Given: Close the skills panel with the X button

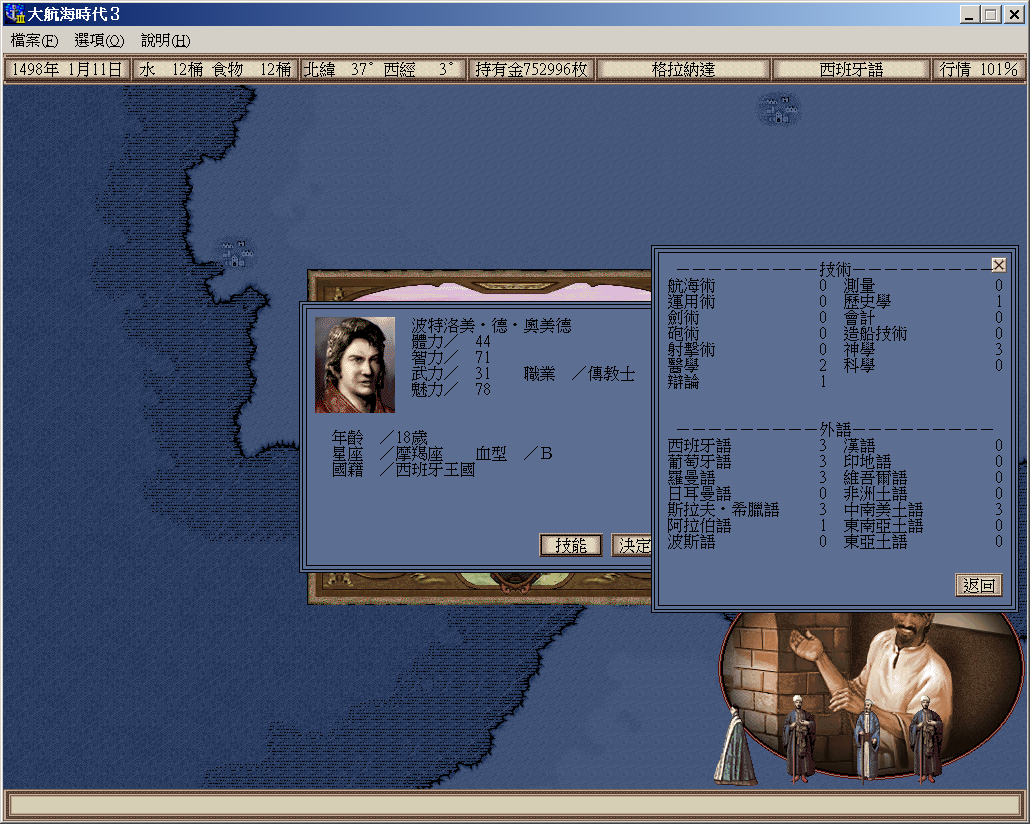Looking at the screenshot, I should click(998, 265).
